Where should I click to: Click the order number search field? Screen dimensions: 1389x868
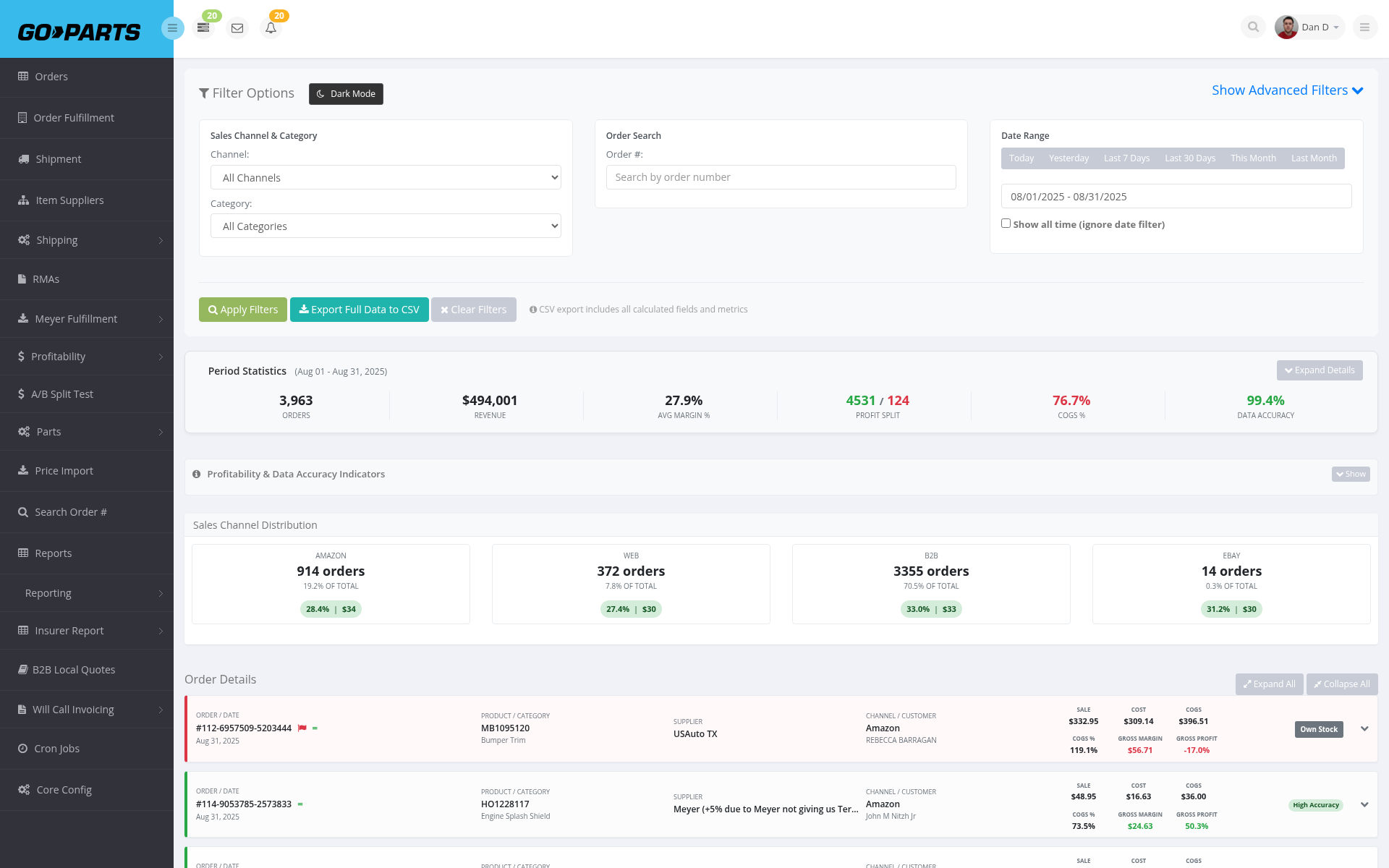click(781, 177)
